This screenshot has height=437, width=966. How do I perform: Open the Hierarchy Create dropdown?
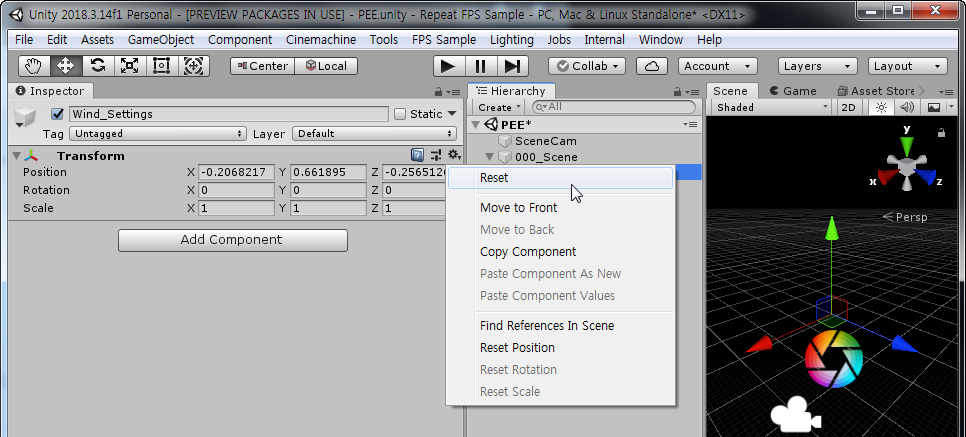(x=498, y=107)
